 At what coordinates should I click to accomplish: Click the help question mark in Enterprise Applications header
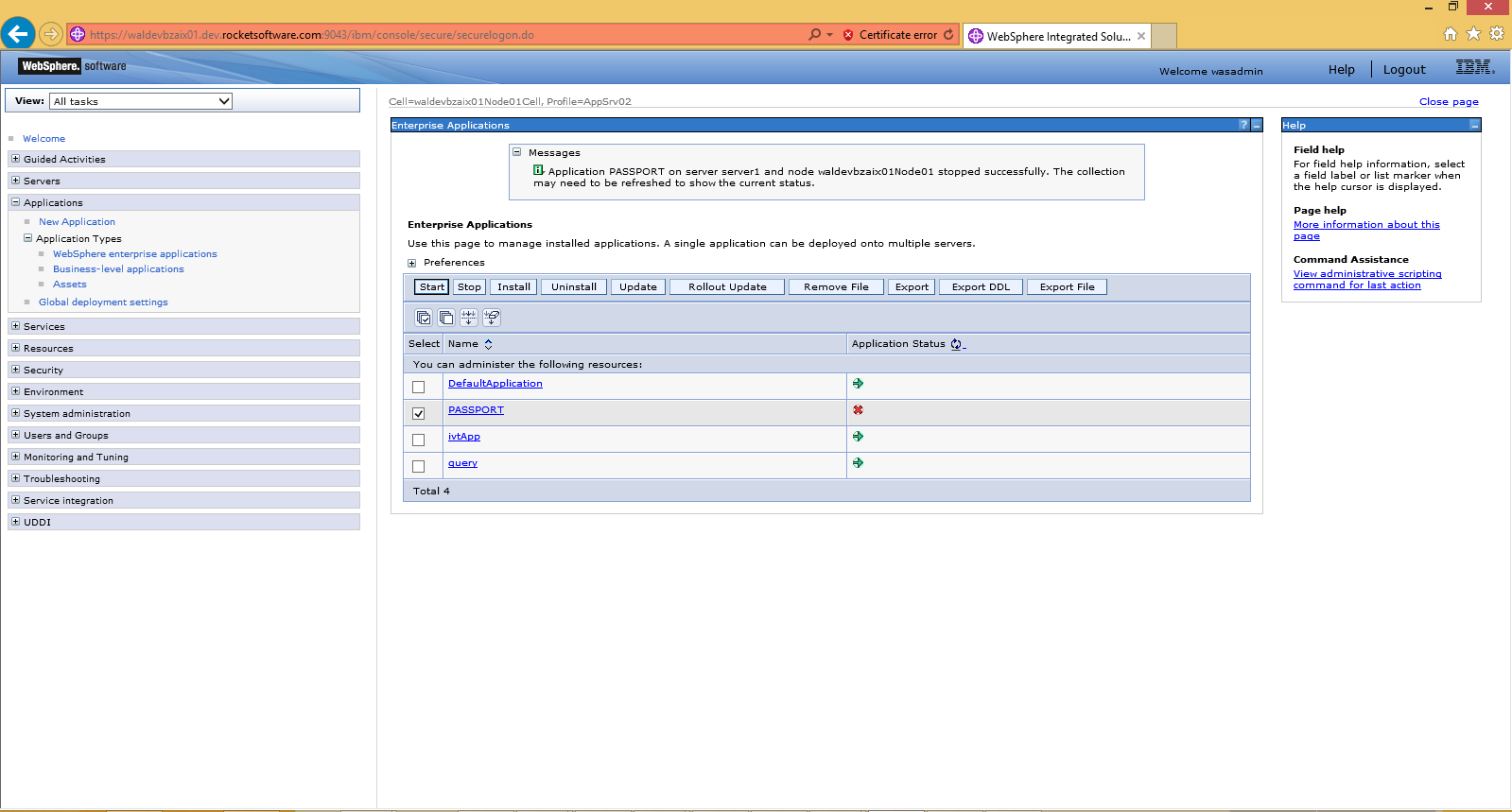tap(1243, 125)
